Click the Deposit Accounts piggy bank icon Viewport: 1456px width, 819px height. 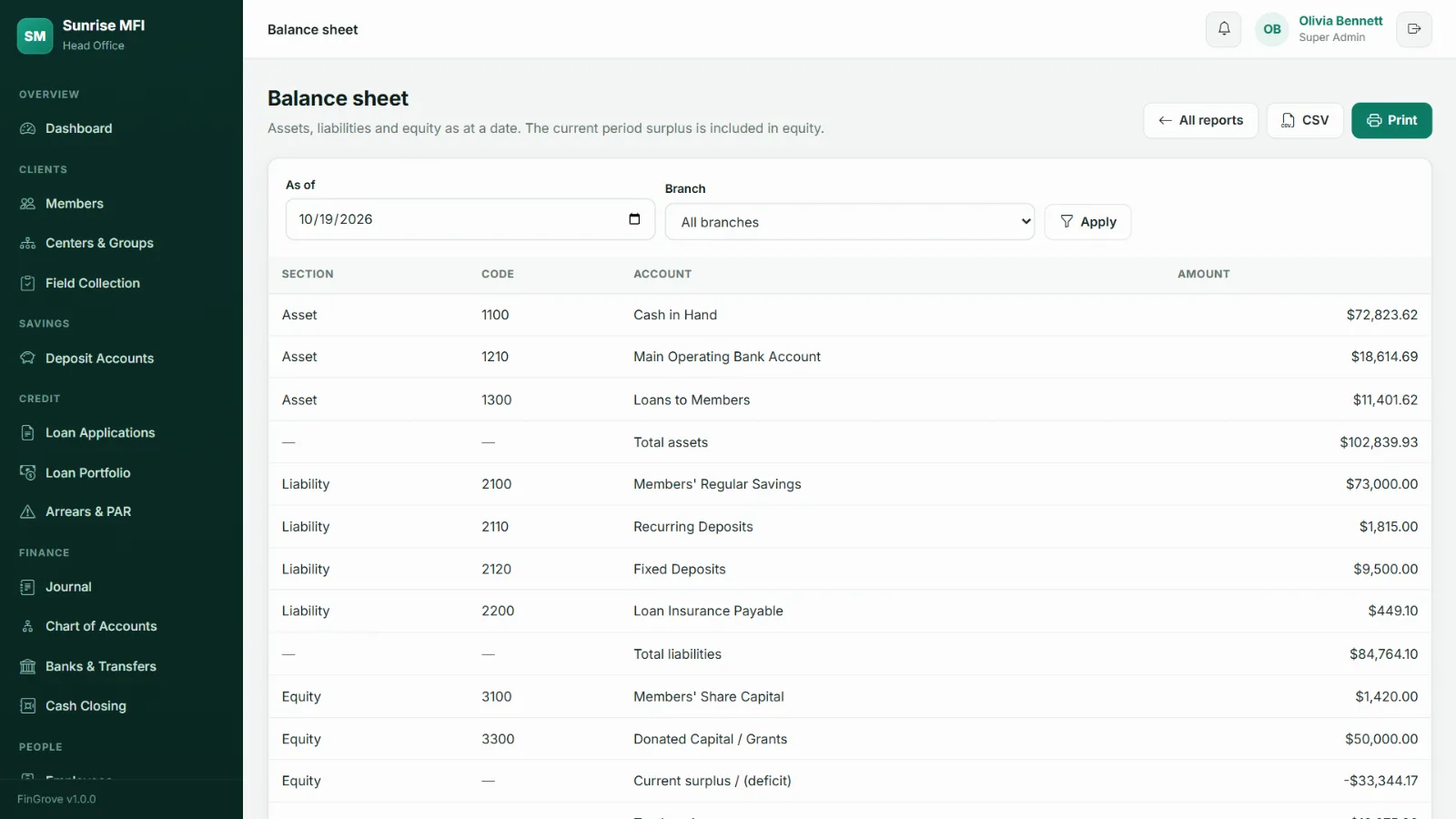[28, 359]
